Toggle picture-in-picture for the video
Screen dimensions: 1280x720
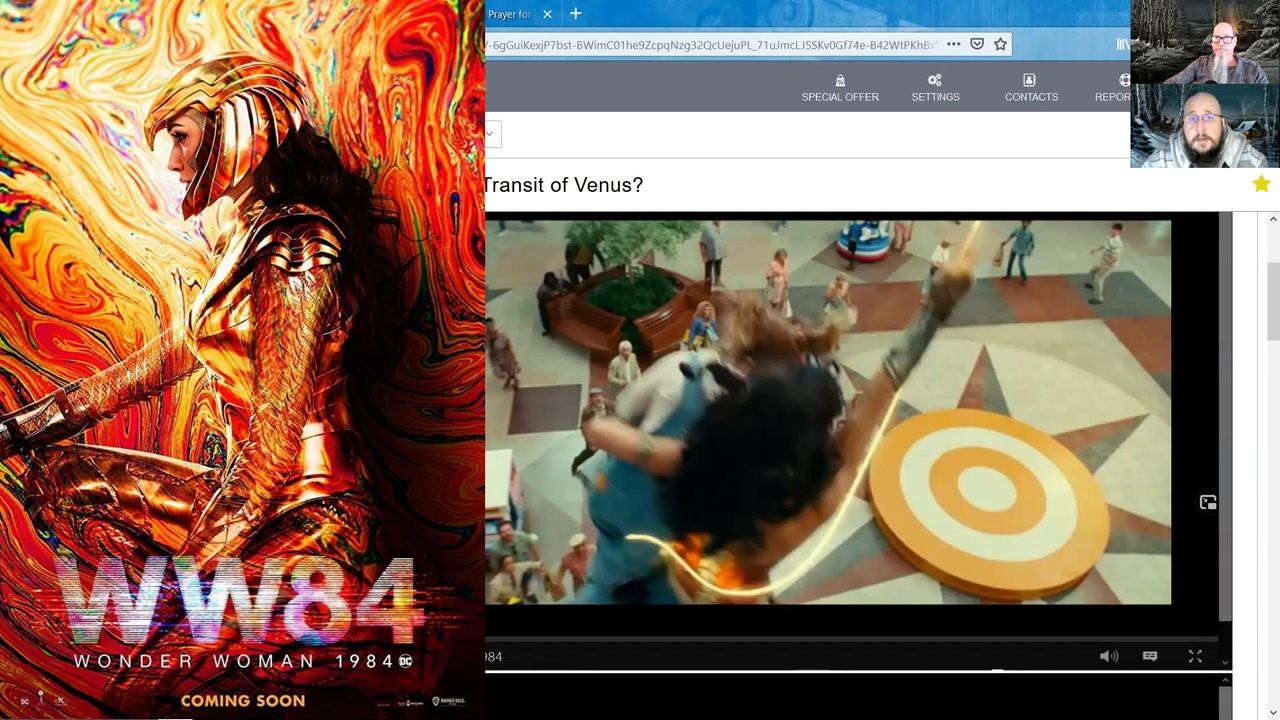[x=1208, y=502]
